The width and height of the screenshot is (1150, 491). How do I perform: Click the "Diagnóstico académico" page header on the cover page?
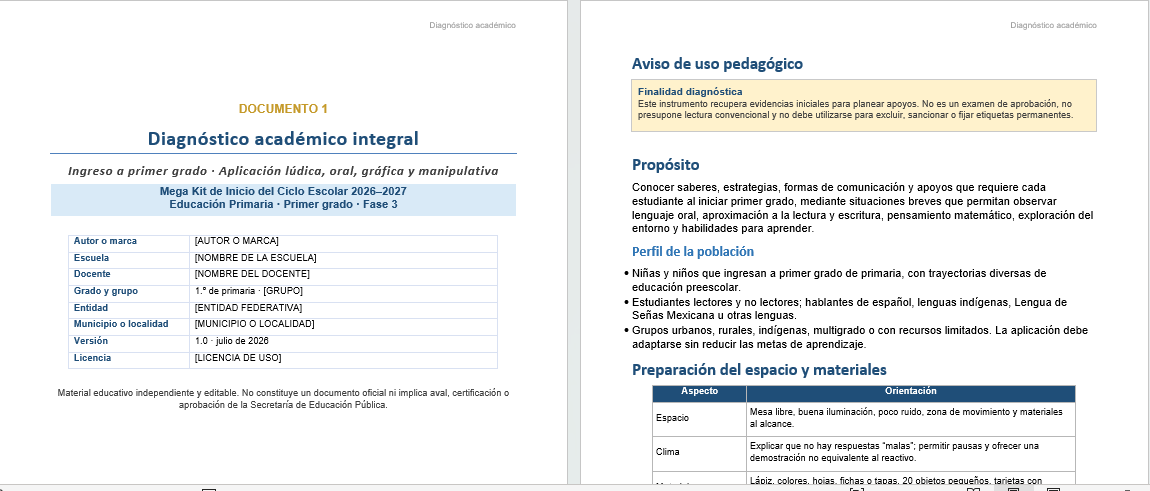coord(472,25)
